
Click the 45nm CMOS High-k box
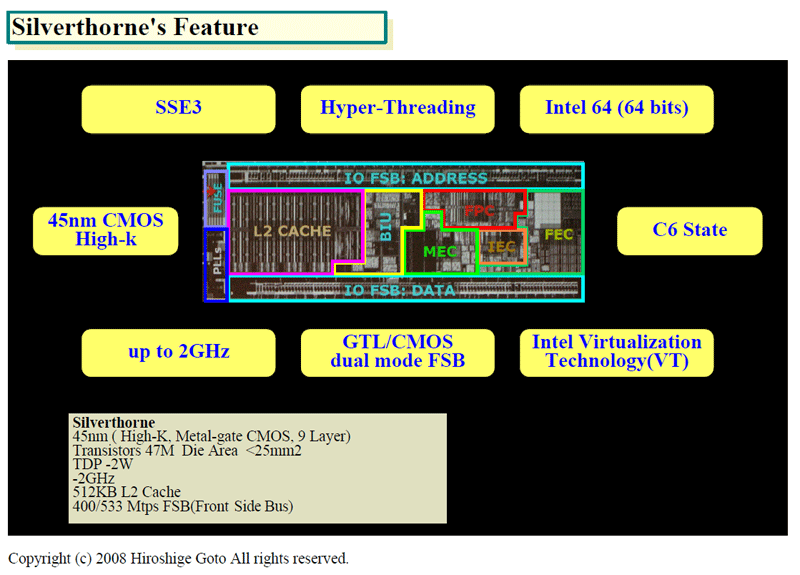106,231
